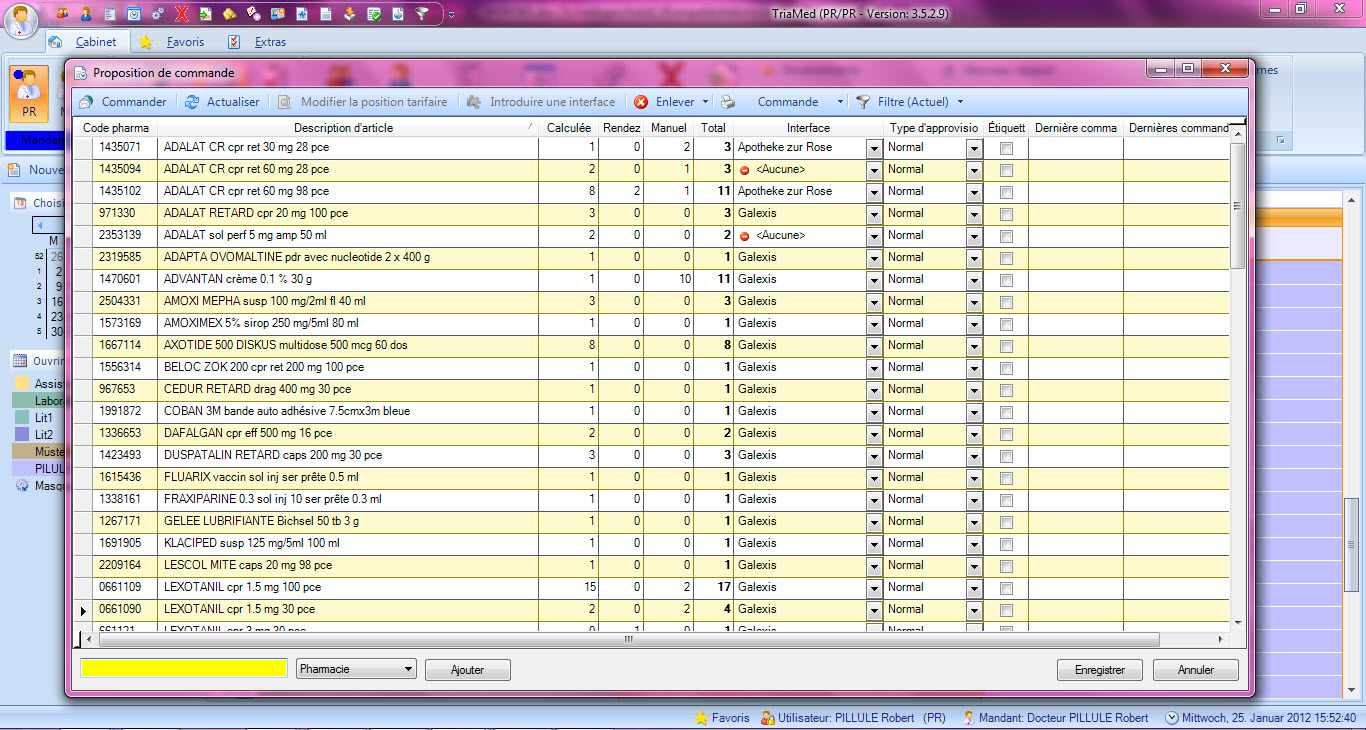
Task: Switch to the Extras ribbon tab
Action: (x=270, y=42)
